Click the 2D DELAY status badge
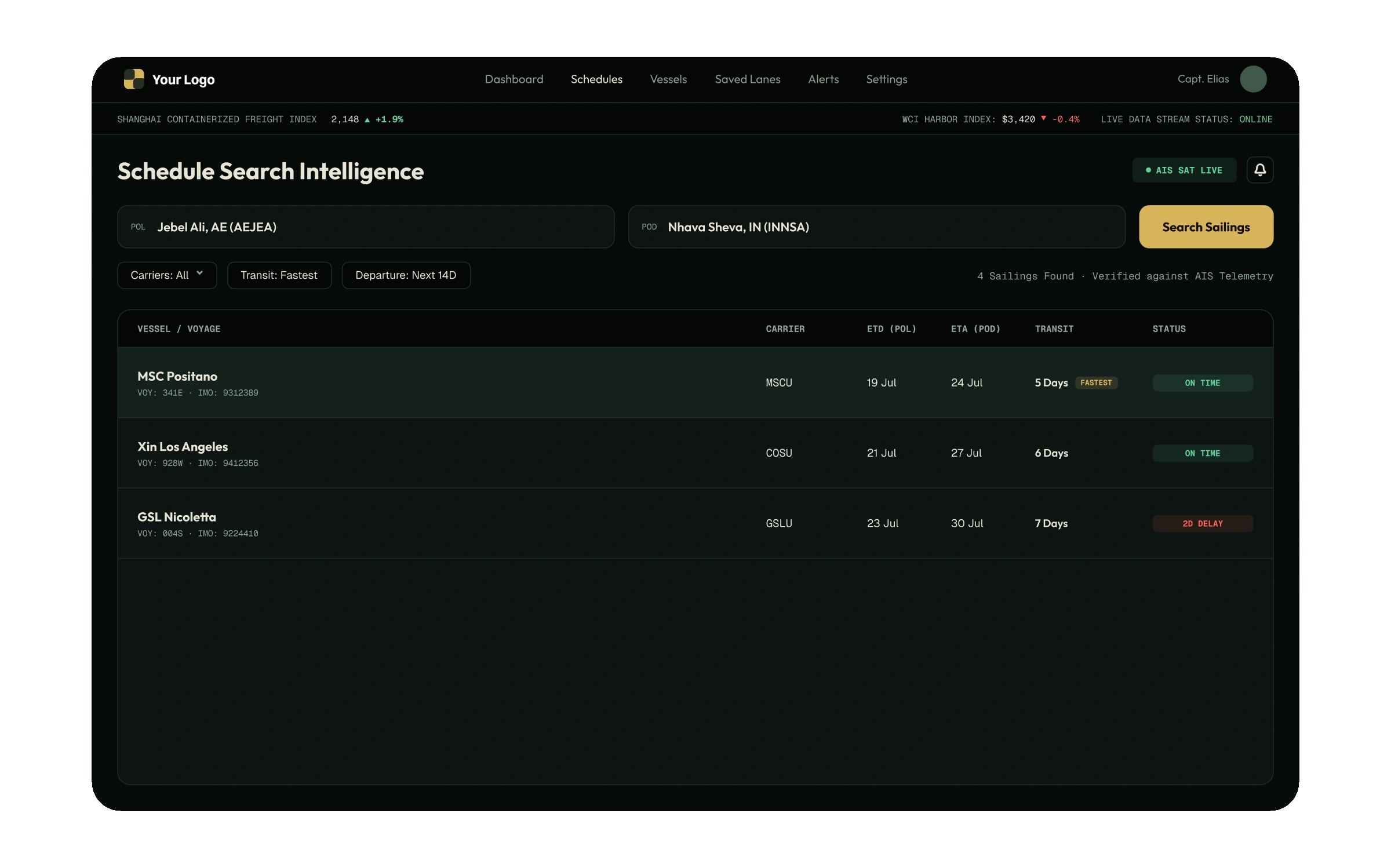Image resolution: width=1391 pixels, height=868 pixels. point(1203,524)
